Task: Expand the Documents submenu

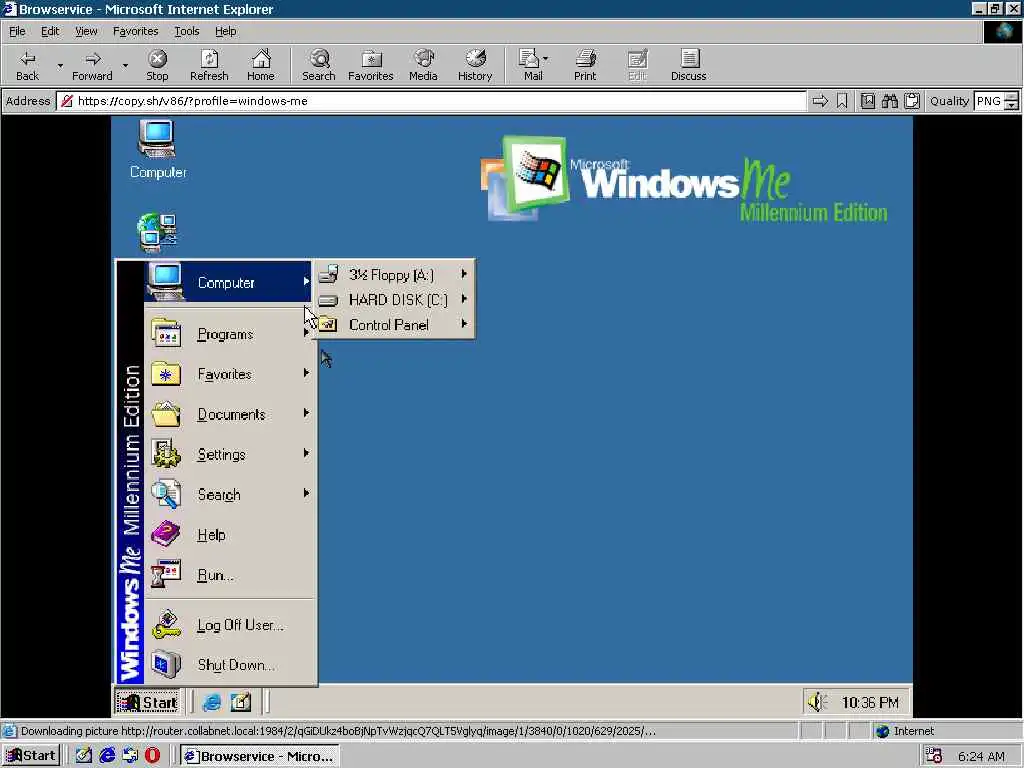Action: tap(230, 415)
